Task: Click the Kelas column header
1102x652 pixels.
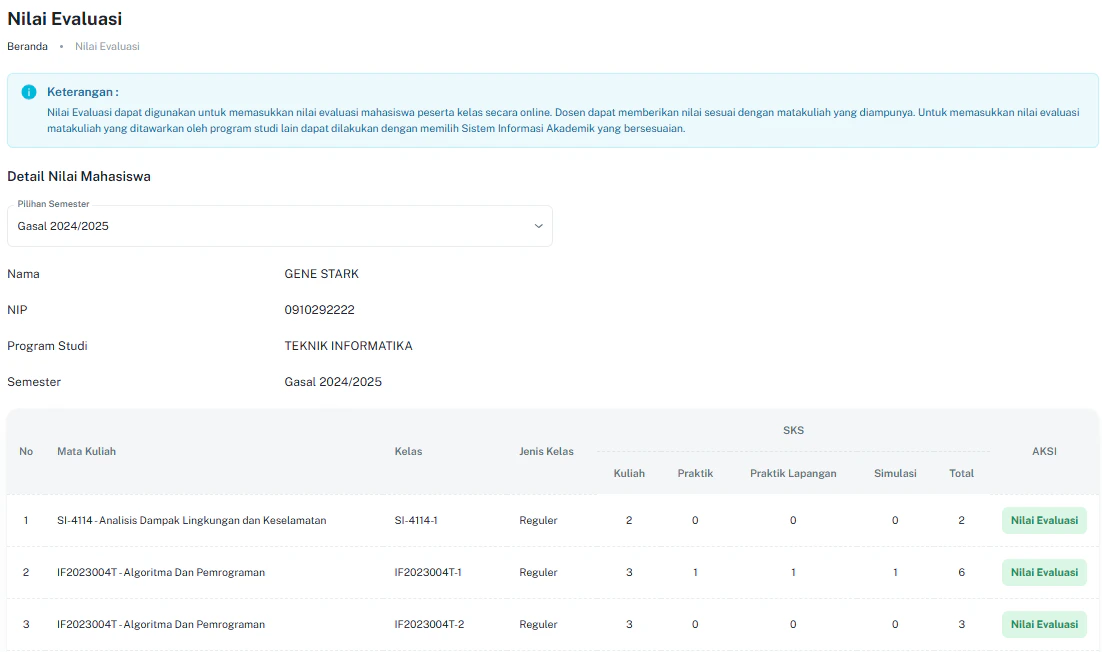Action: coord(408,452)
